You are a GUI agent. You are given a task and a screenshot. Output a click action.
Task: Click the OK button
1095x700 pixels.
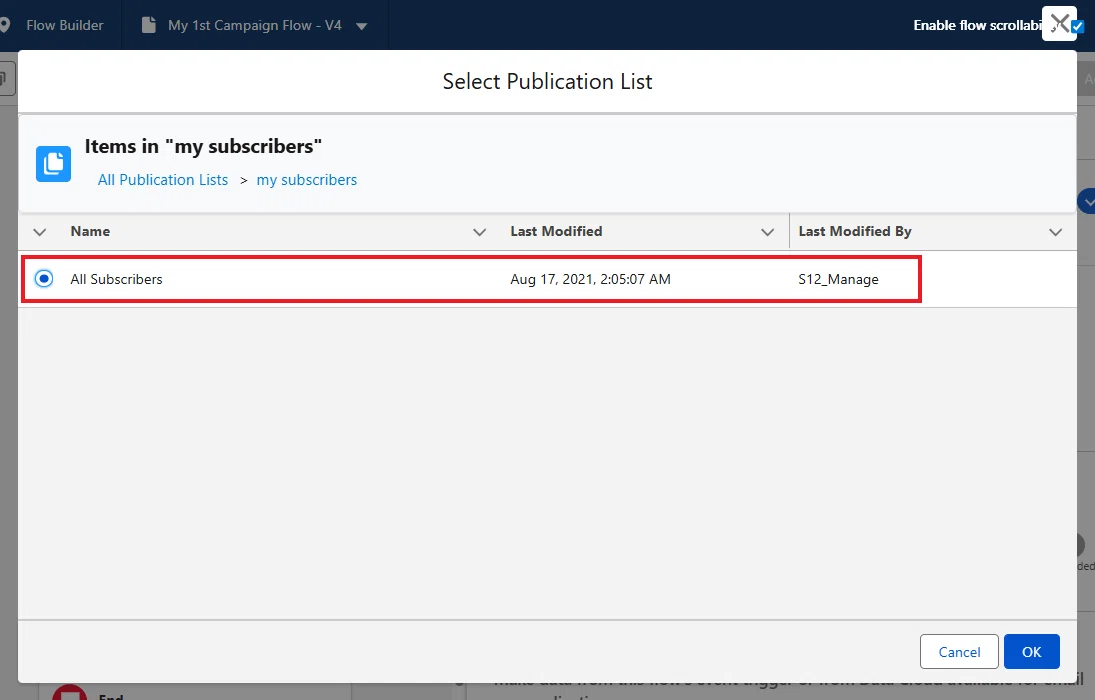point(1031,652)
